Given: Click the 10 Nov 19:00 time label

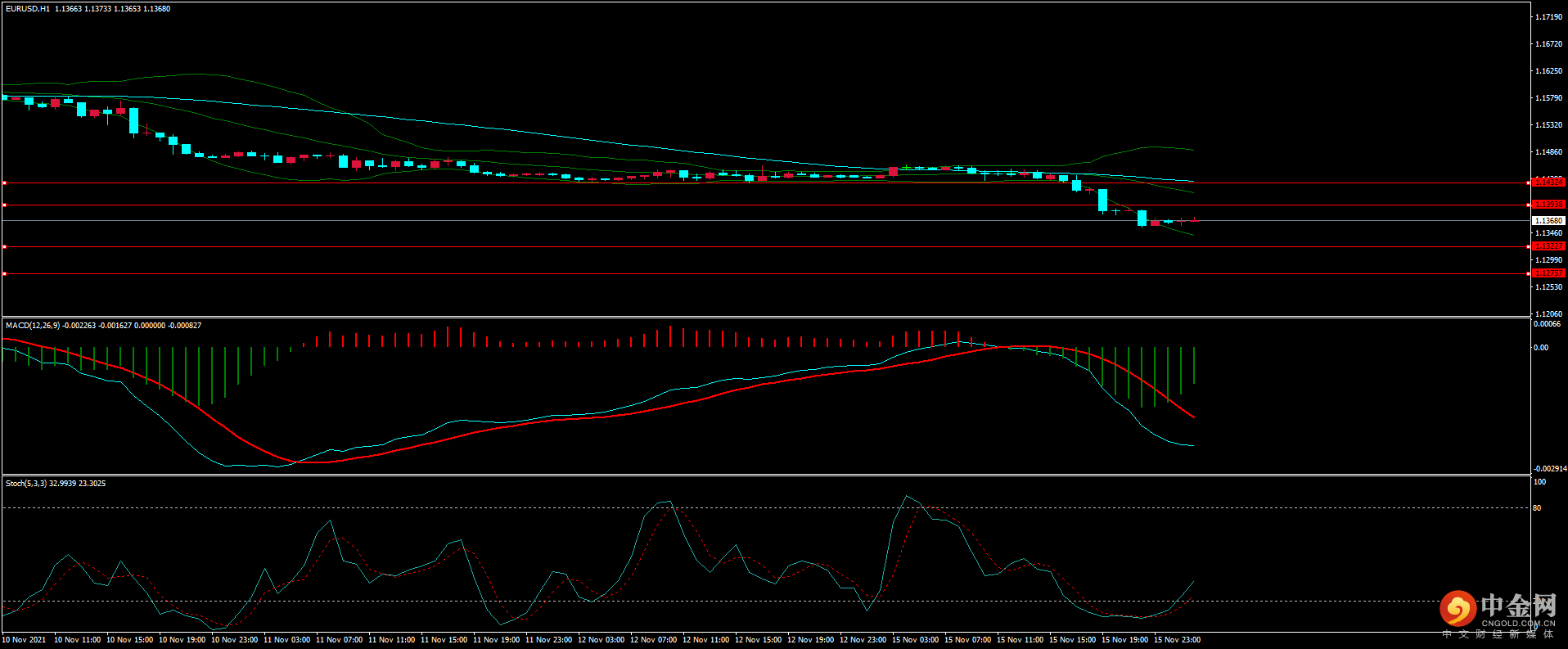Looking at the screenshot, I should pos(182,640).
